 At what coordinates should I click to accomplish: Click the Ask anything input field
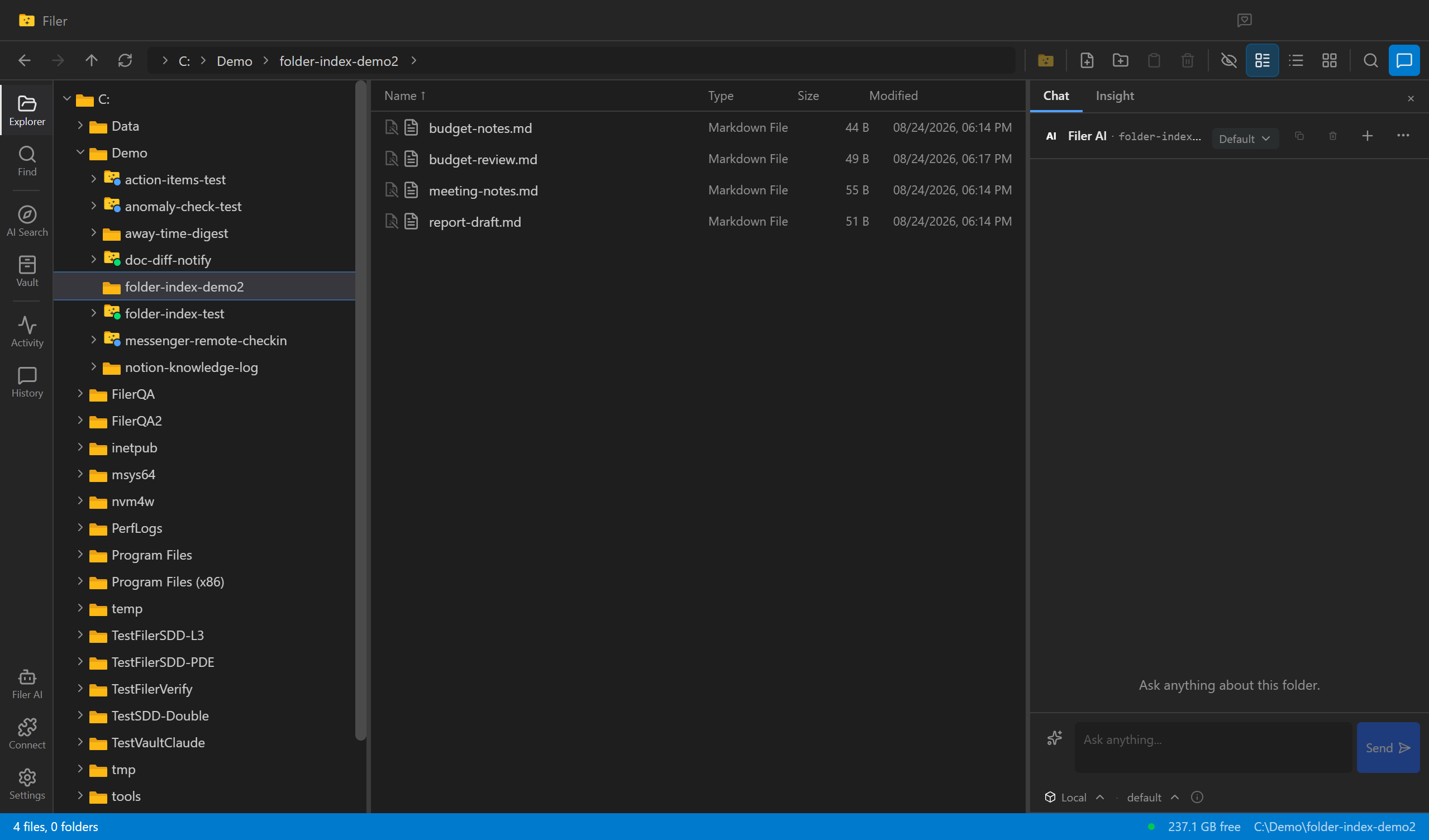[1213, 747]
